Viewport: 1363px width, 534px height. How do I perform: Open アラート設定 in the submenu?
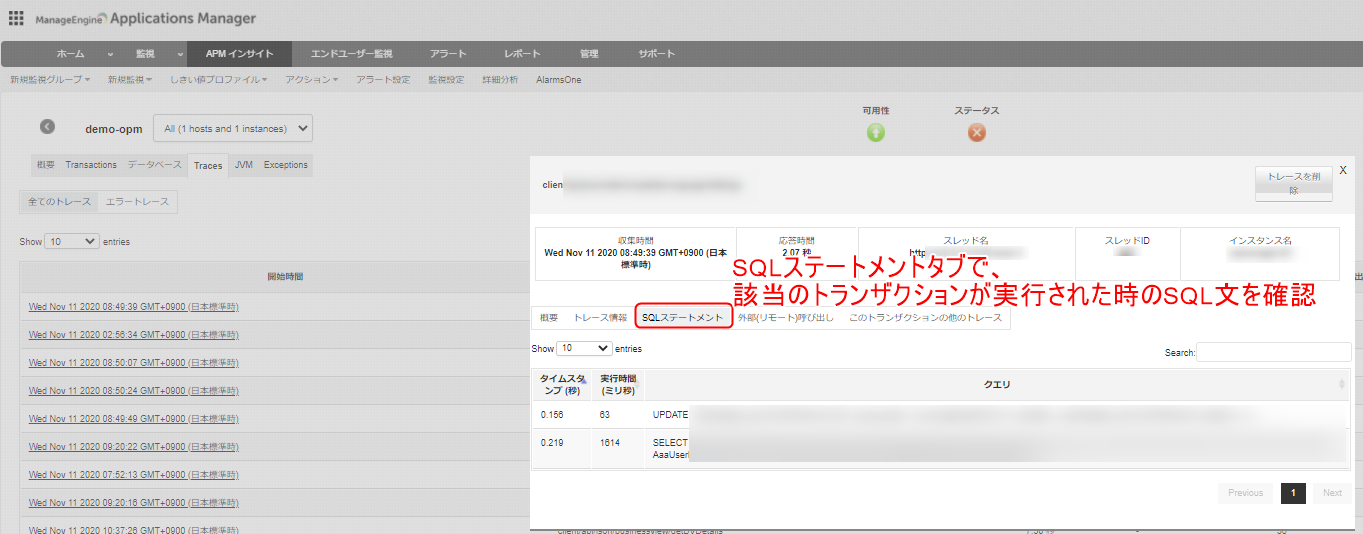click(383, 80)
